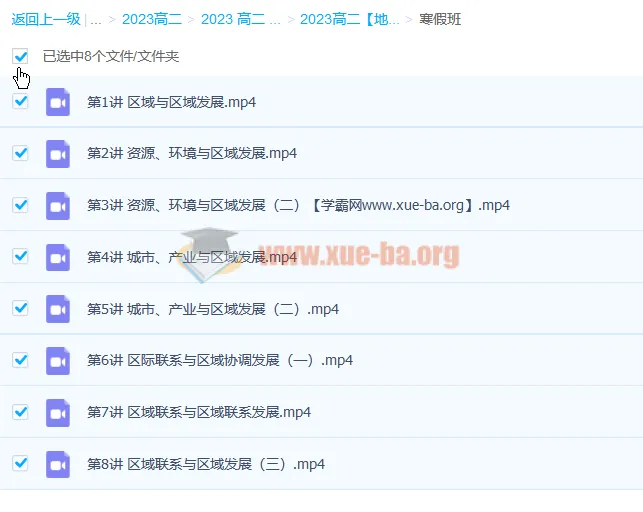The height and width of the screenshot is (512, 643).
Task: Expand the '...' collapsed breadcrumb path
Action: [x=95, y=19]
